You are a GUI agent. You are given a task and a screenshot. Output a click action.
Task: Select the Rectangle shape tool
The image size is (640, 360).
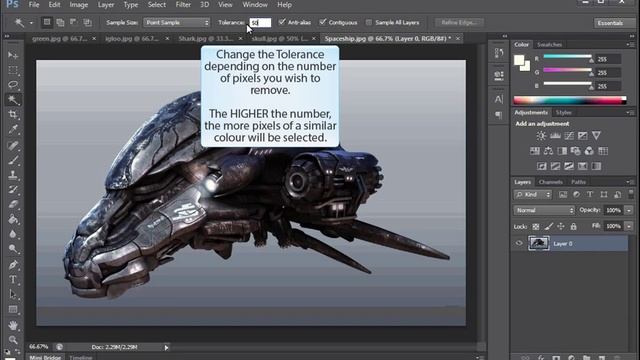pos(13,309)
